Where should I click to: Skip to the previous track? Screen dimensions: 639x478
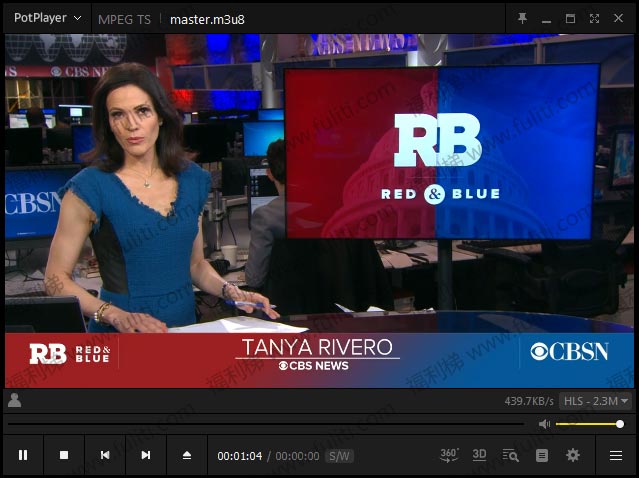(x=104, y=455)
